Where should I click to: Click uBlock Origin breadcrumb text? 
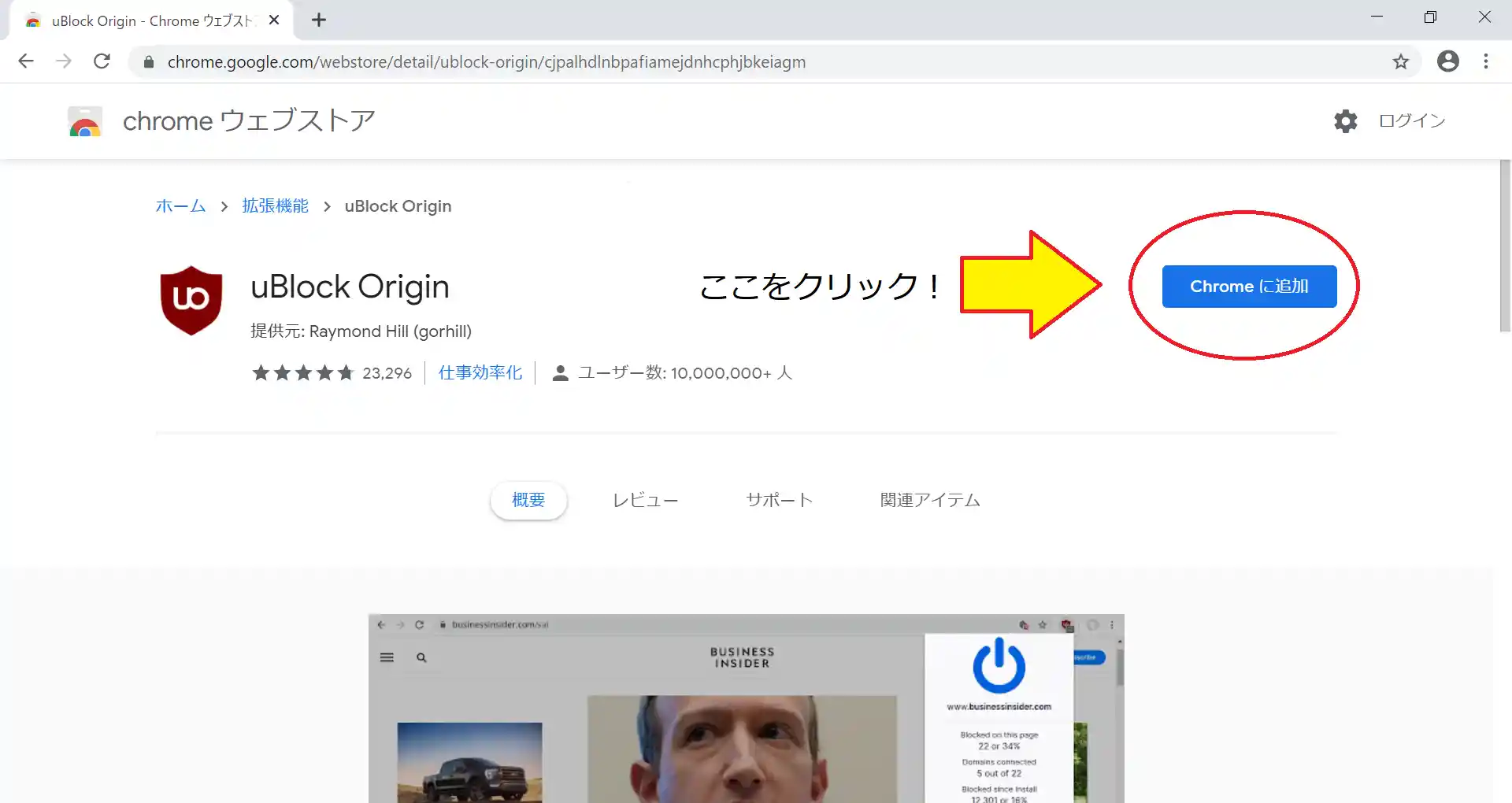tap(398, 206)
